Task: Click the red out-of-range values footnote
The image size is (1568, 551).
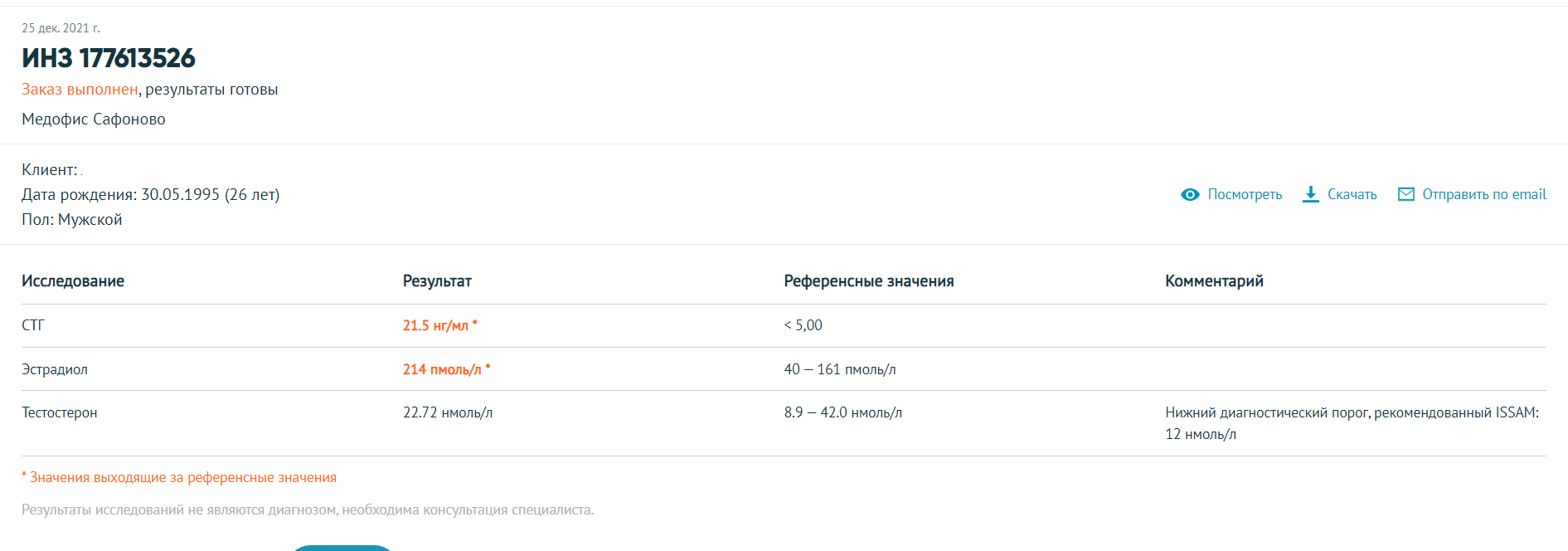Action: [179, 477]
